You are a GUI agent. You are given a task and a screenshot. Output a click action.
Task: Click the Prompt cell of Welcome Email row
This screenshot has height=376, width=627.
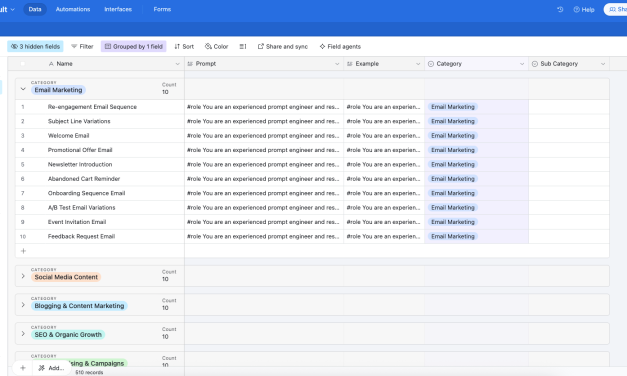pos(264,136)
